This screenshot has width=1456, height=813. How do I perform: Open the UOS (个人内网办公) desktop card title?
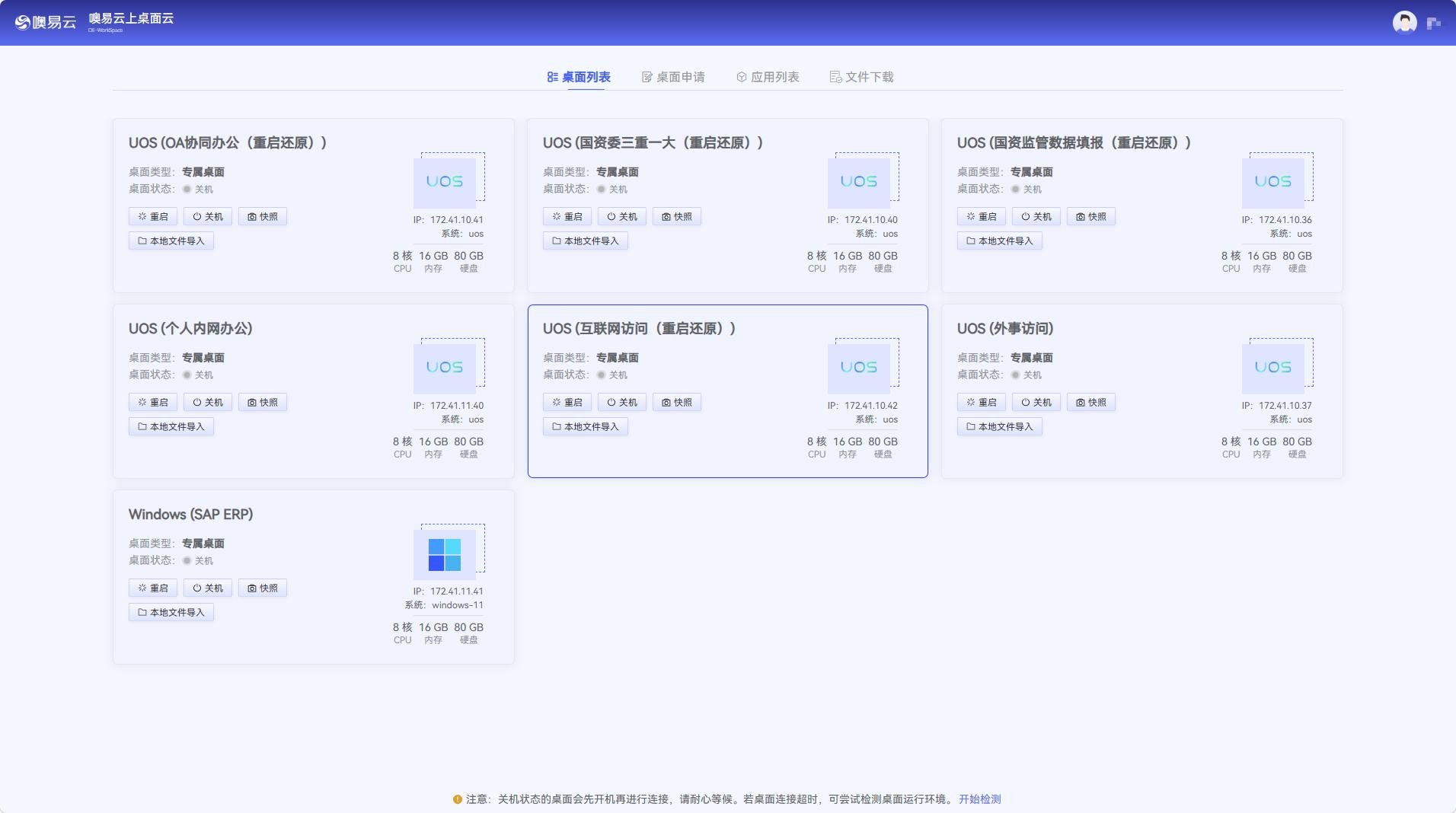coord(190,329)
